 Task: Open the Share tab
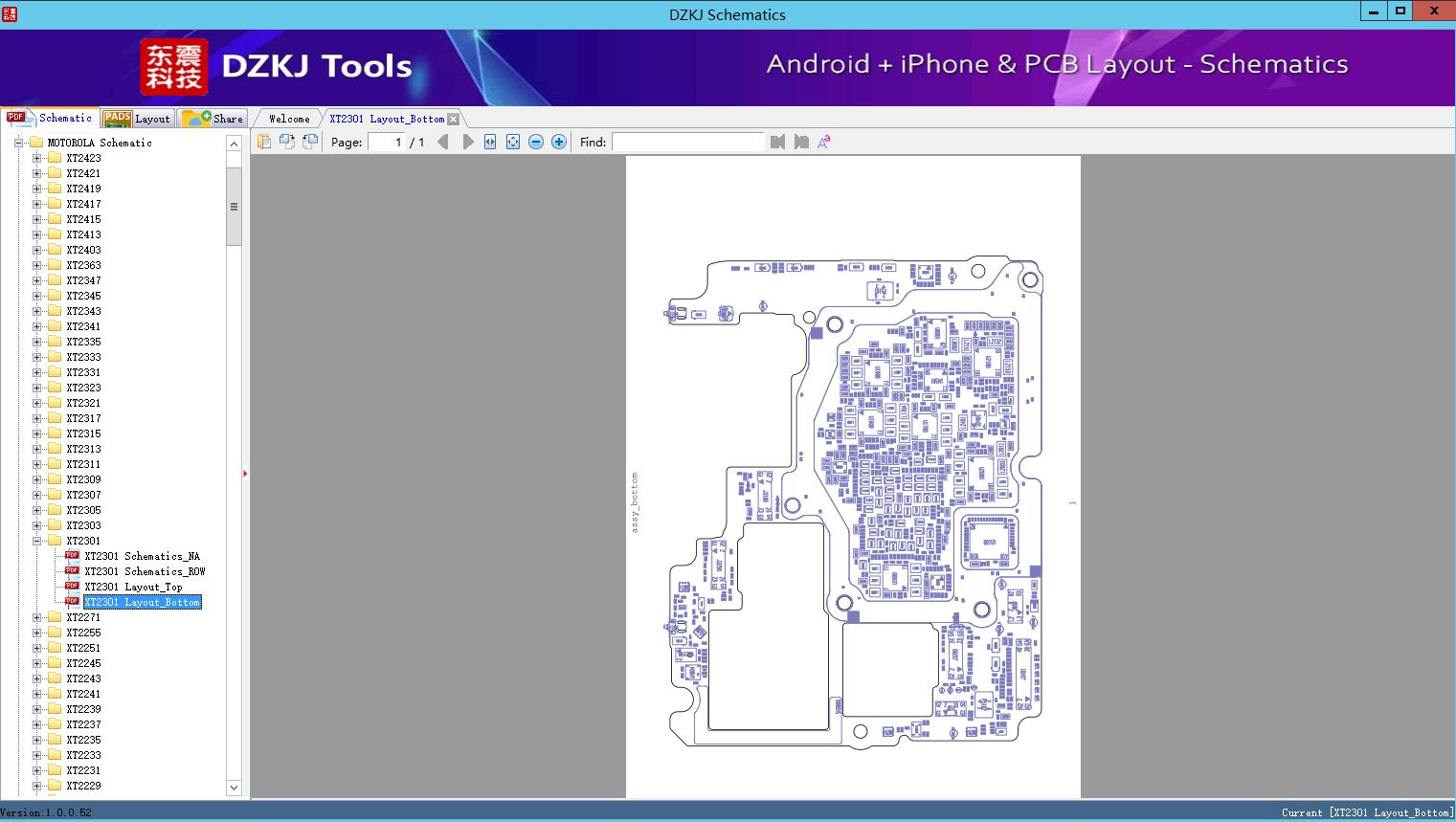(213, 119)
